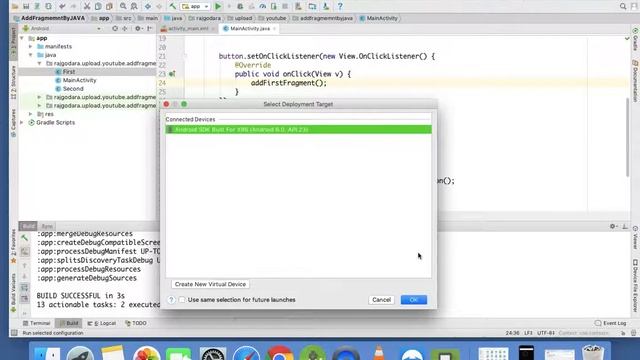Click AddFragmemntByJAVA breadcrumb
The image size is (640, 360).
(x=49, y=18)
